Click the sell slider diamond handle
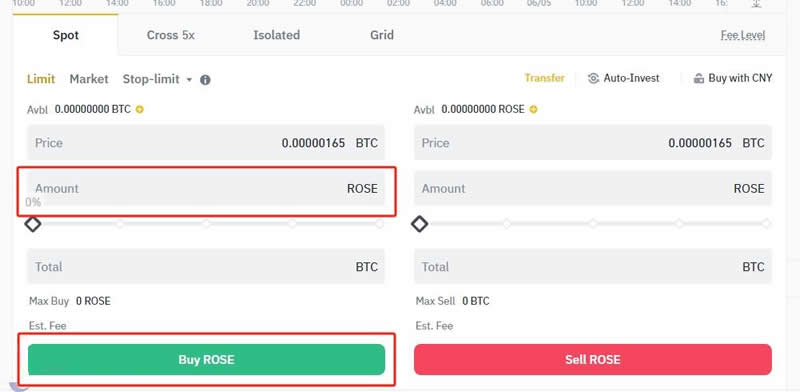The height and width of the screenshot is (392, 800). tap(420, 224)
